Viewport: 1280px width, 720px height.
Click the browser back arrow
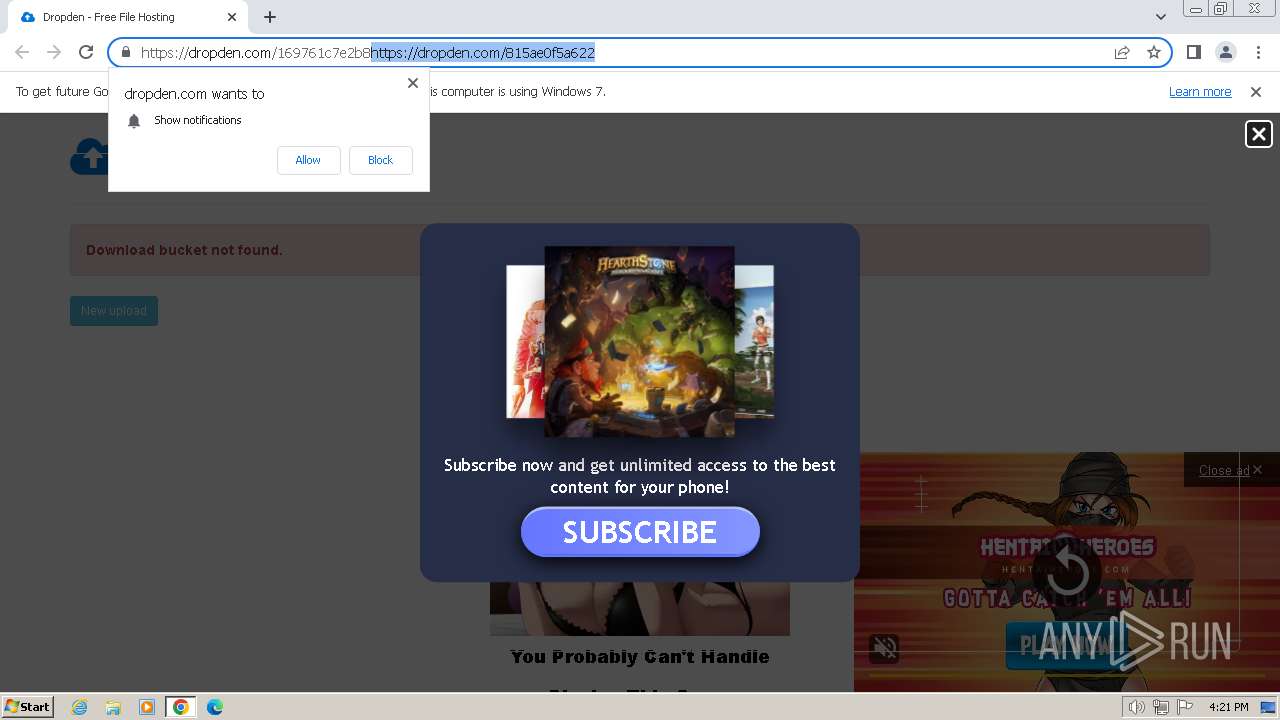(22, 52)
